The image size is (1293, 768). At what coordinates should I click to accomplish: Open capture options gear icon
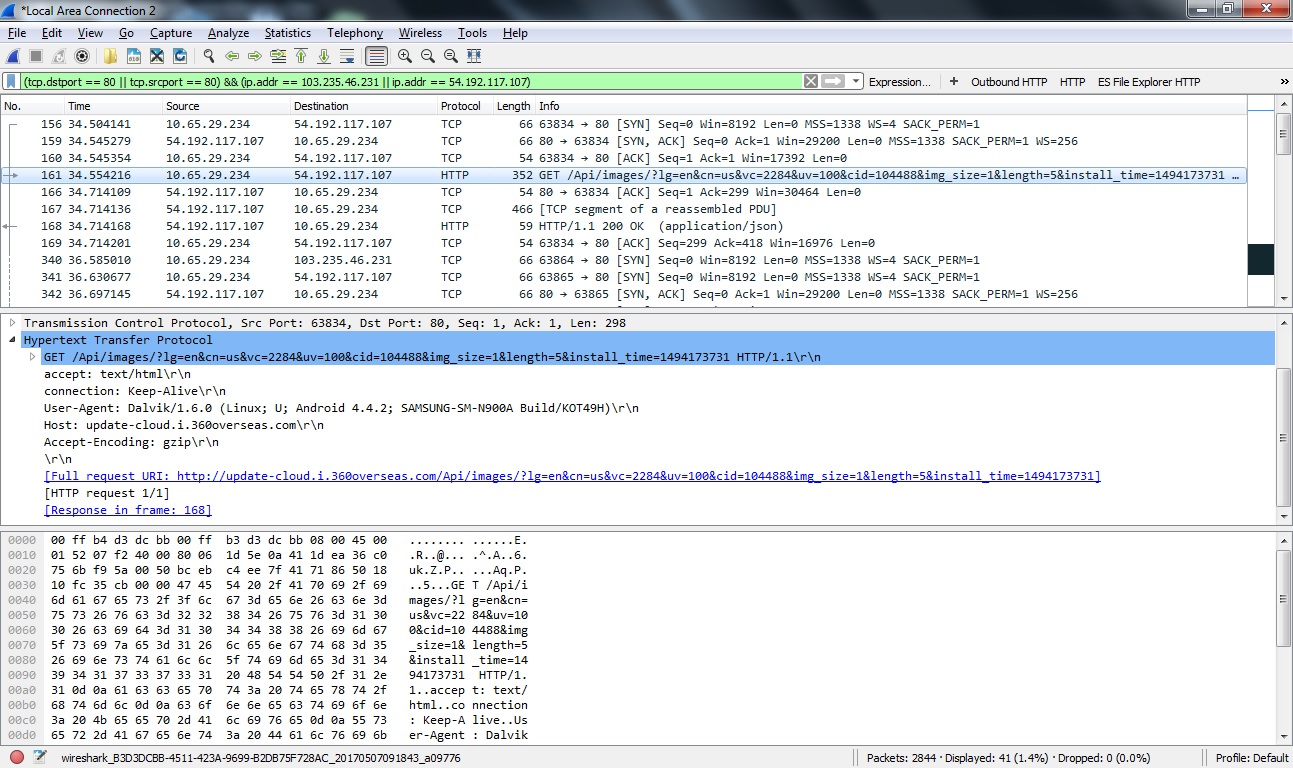[82, 56]
